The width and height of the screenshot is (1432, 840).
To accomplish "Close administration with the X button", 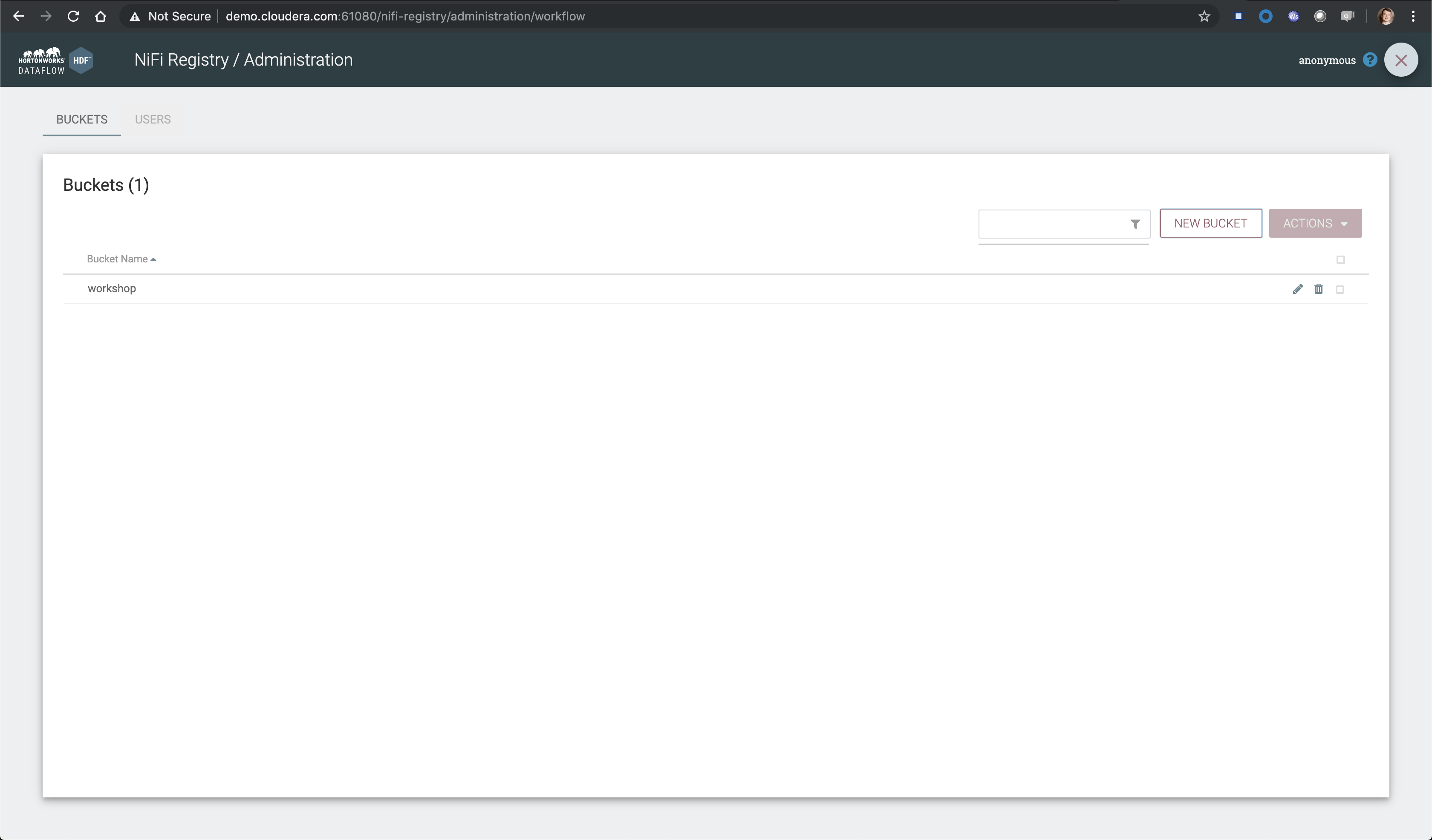I will point(1401,60).
